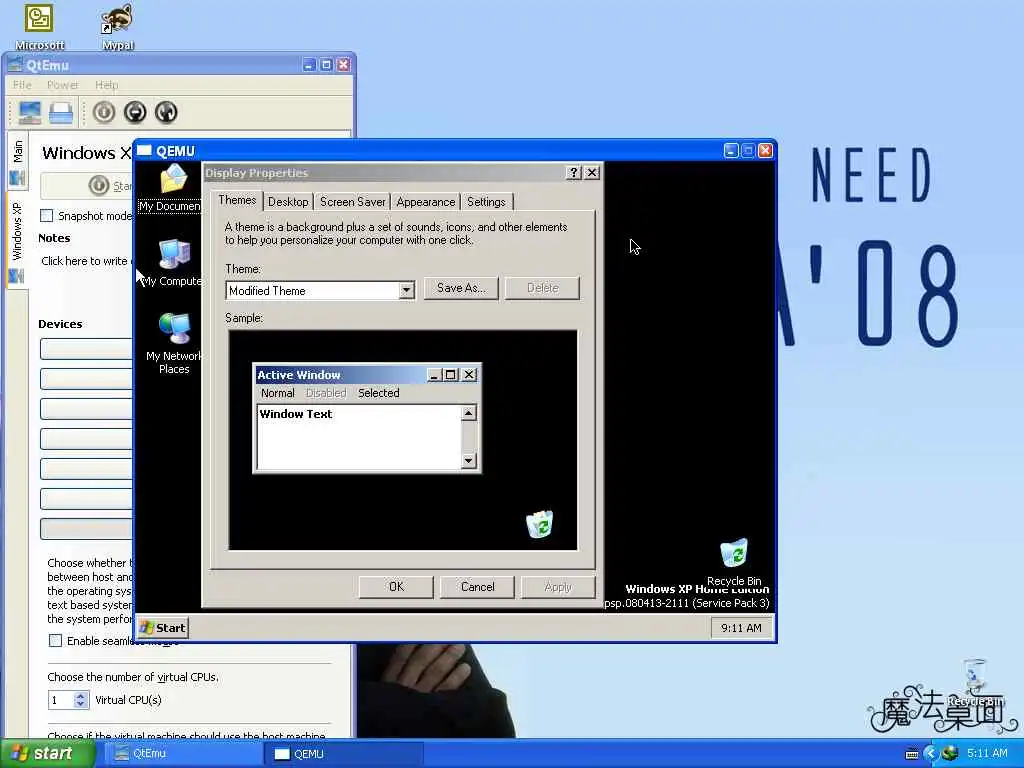Select the Windows XP vertical tab in QtEmu

(x=18, y=240)
